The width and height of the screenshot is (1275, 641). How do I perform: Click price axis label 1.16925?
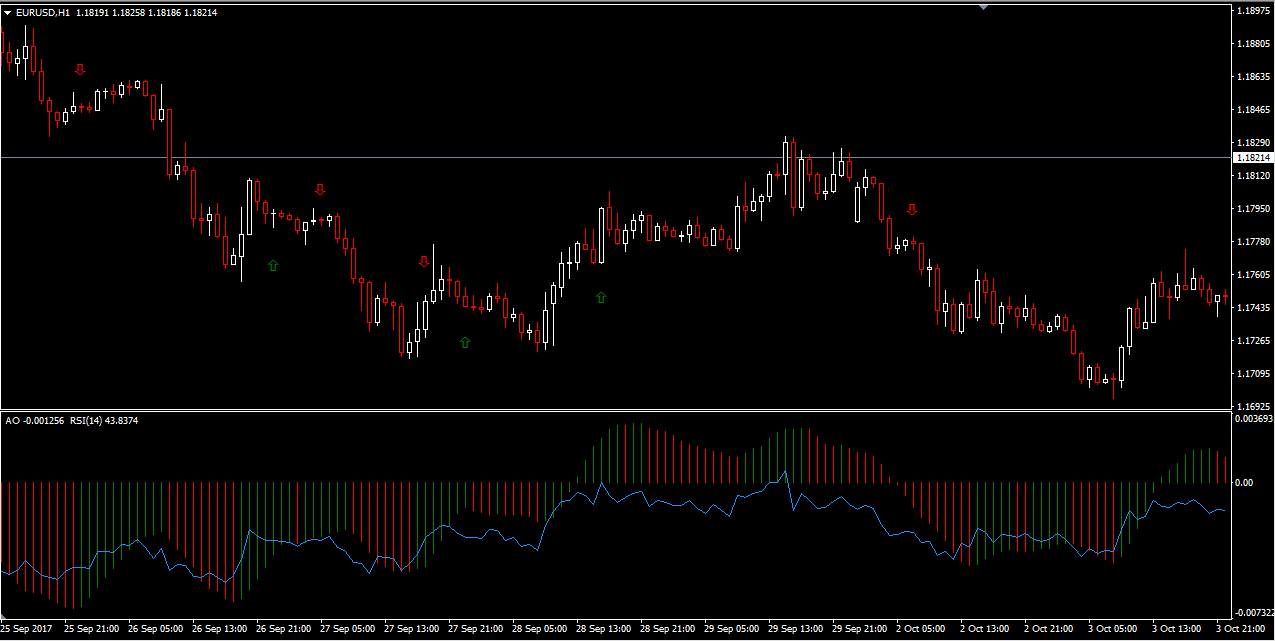click(x=1254, y=407)
